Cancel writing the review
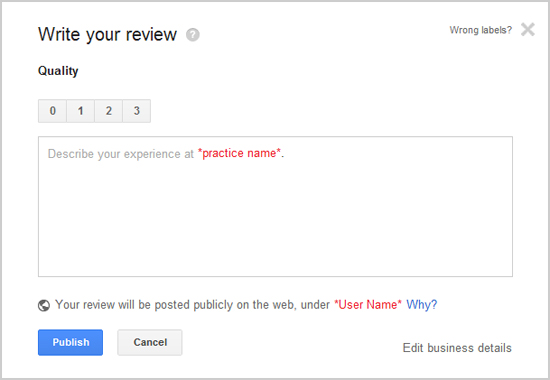The width and height of the screenshot is (550, 380). 150,342
